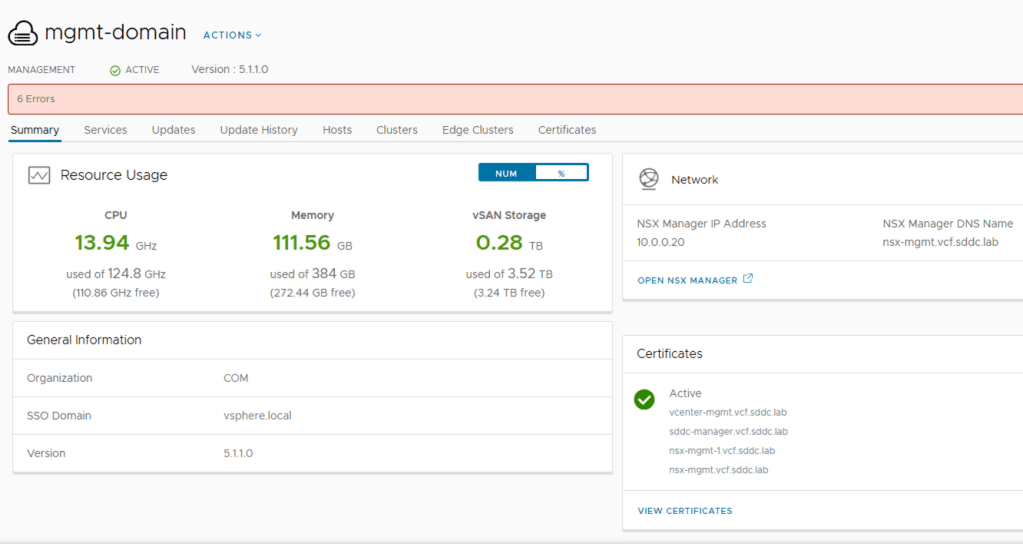Click the green Active status check icon
1023x544 pixels.
pos(115,70)
